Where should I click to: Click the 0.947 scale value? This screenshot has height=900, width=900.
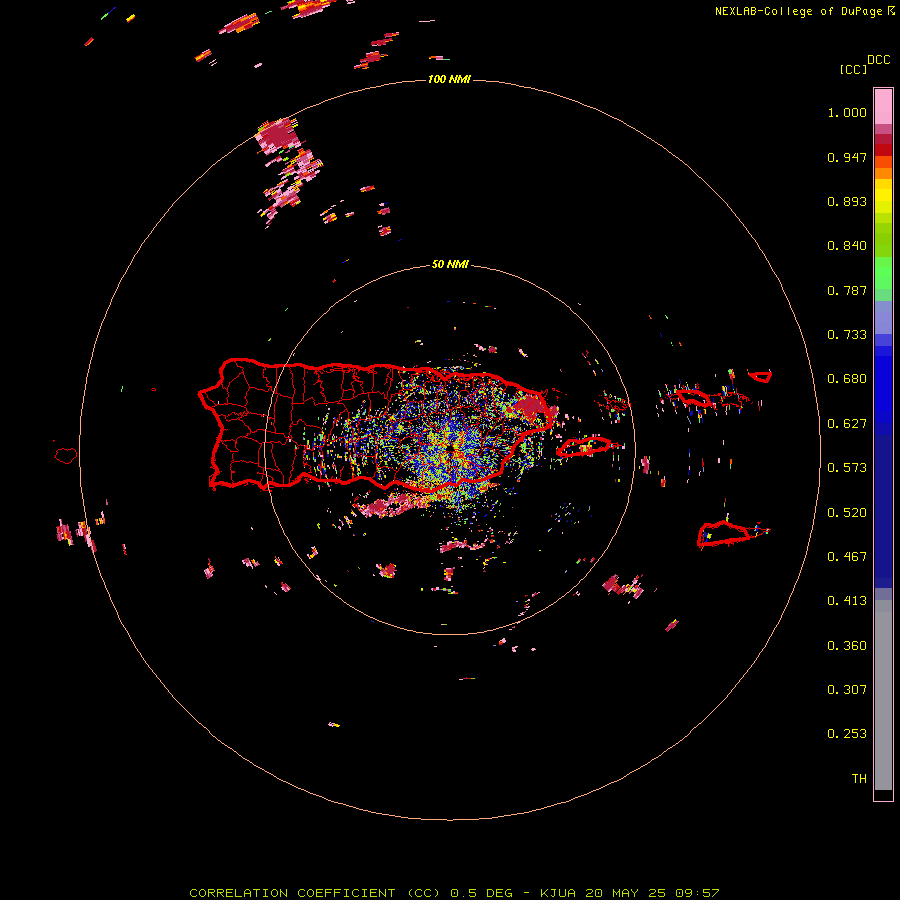847,157
